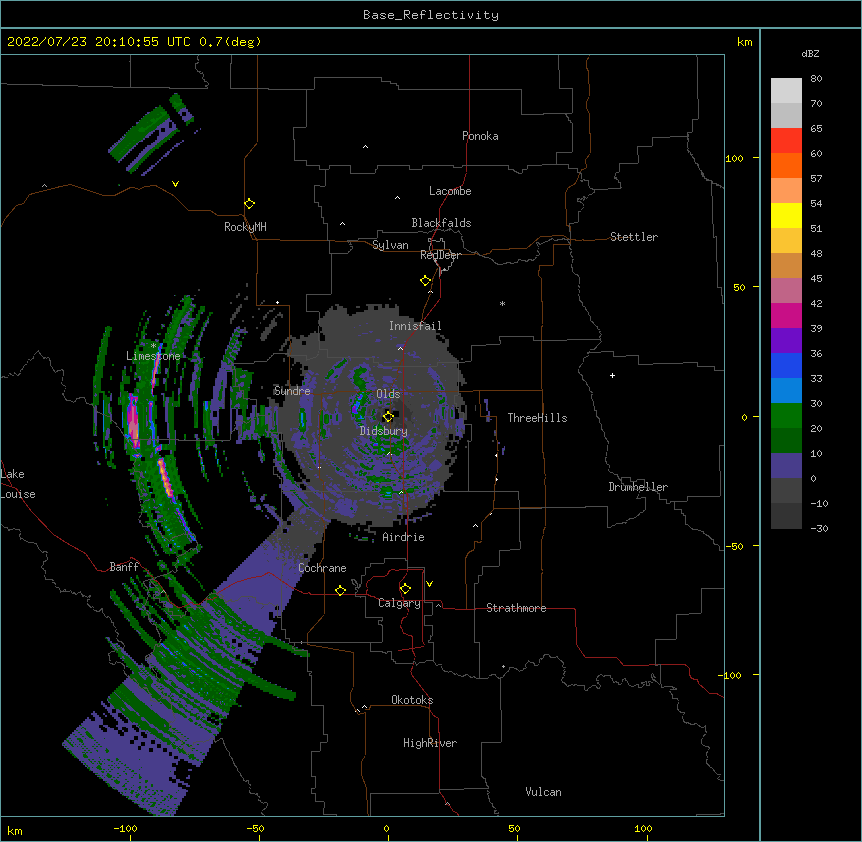Click the Strathmore label
Screen dimensions: 862x842
(516, 608)
